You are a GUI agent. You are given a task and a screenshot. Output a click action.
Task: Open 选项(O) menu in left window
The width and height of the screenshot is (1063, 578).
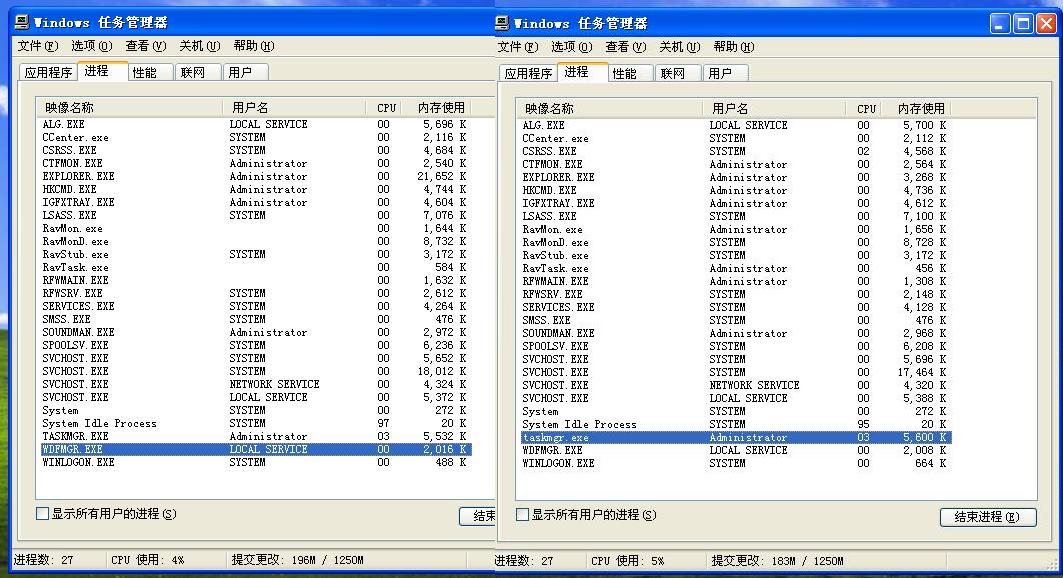pyautogui.click(x=92, y=46)
